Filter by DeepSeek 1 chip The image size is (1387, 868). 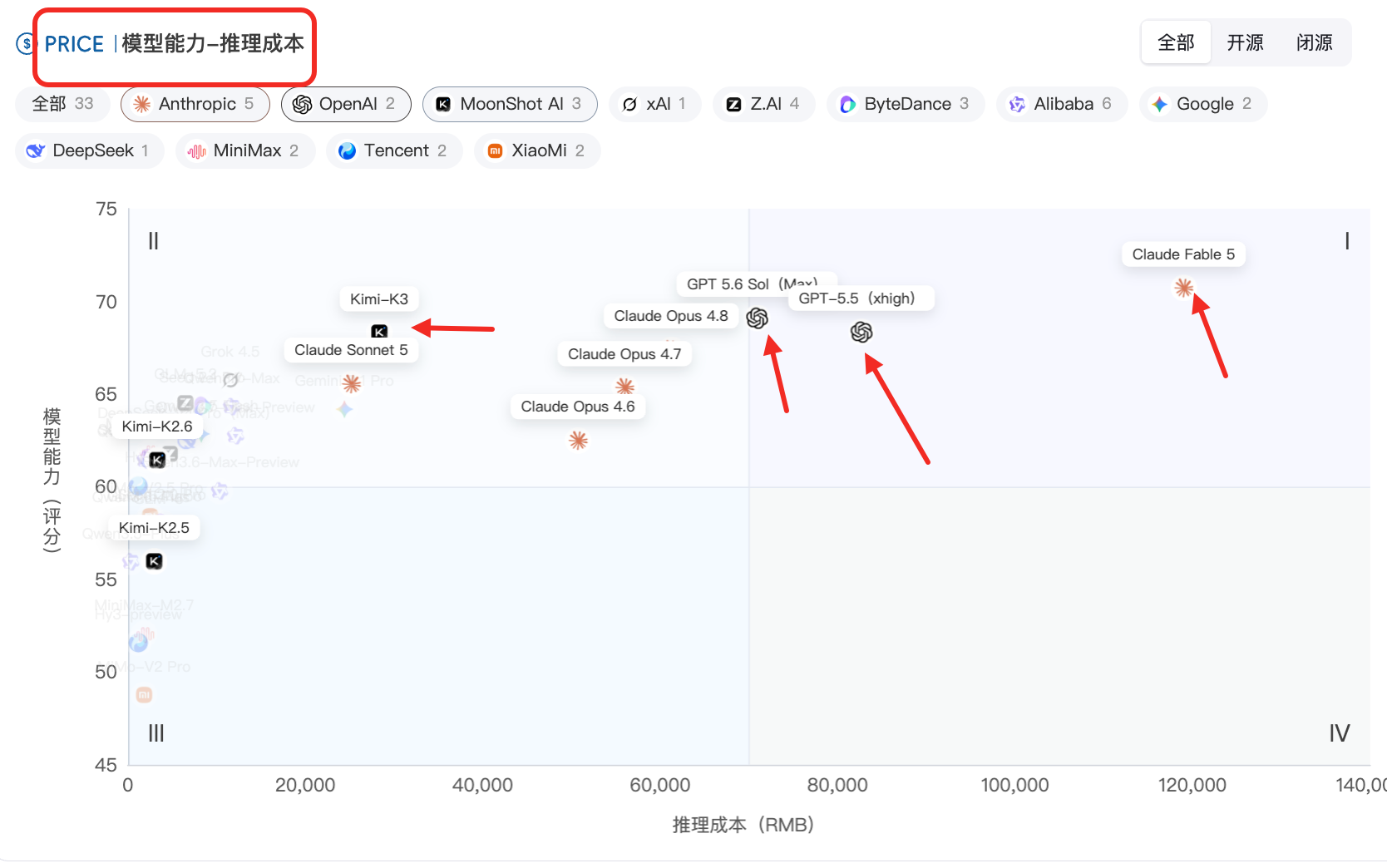pyautogui.click(x=89, y=150)
